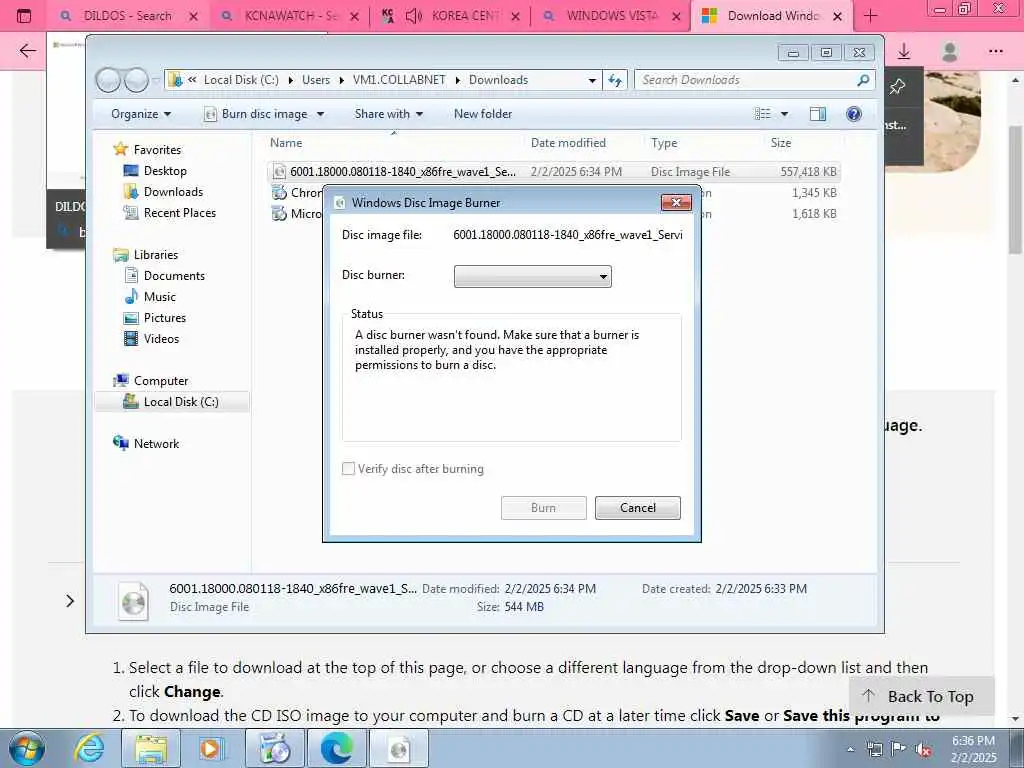Open Desktop in navigation pane
The image size is (1024, 768).
(x=165, y=171)
